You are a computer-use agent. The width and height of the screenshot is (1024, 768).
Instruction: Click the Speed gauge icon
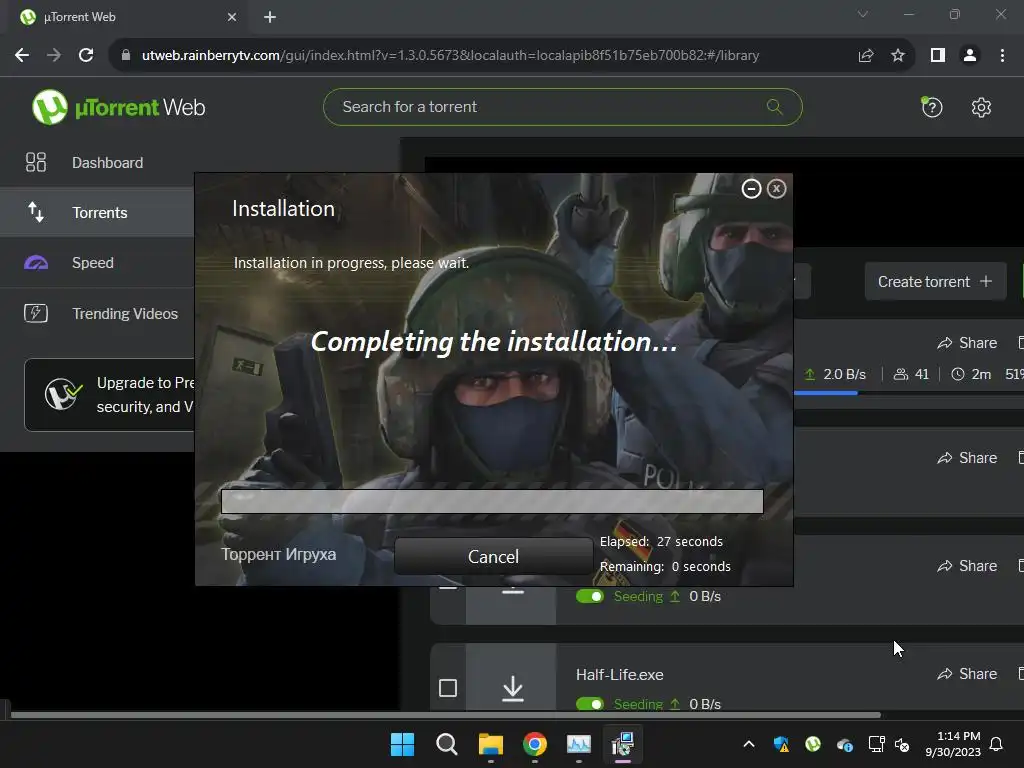[36, 263]
